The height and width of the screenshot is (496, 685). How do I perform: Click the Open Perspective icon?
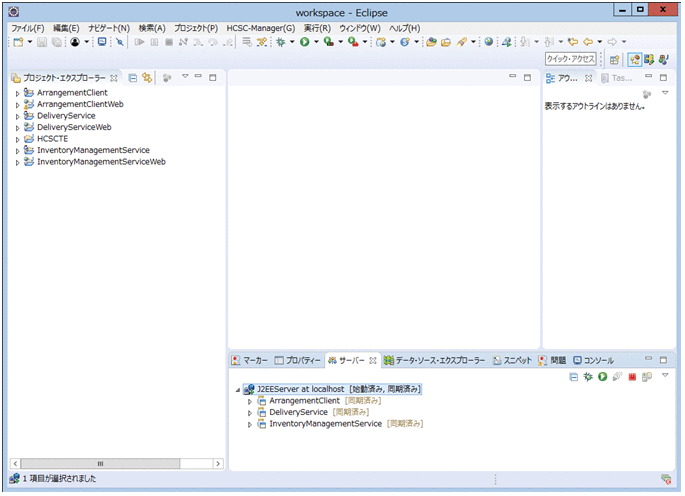(614, 59)
